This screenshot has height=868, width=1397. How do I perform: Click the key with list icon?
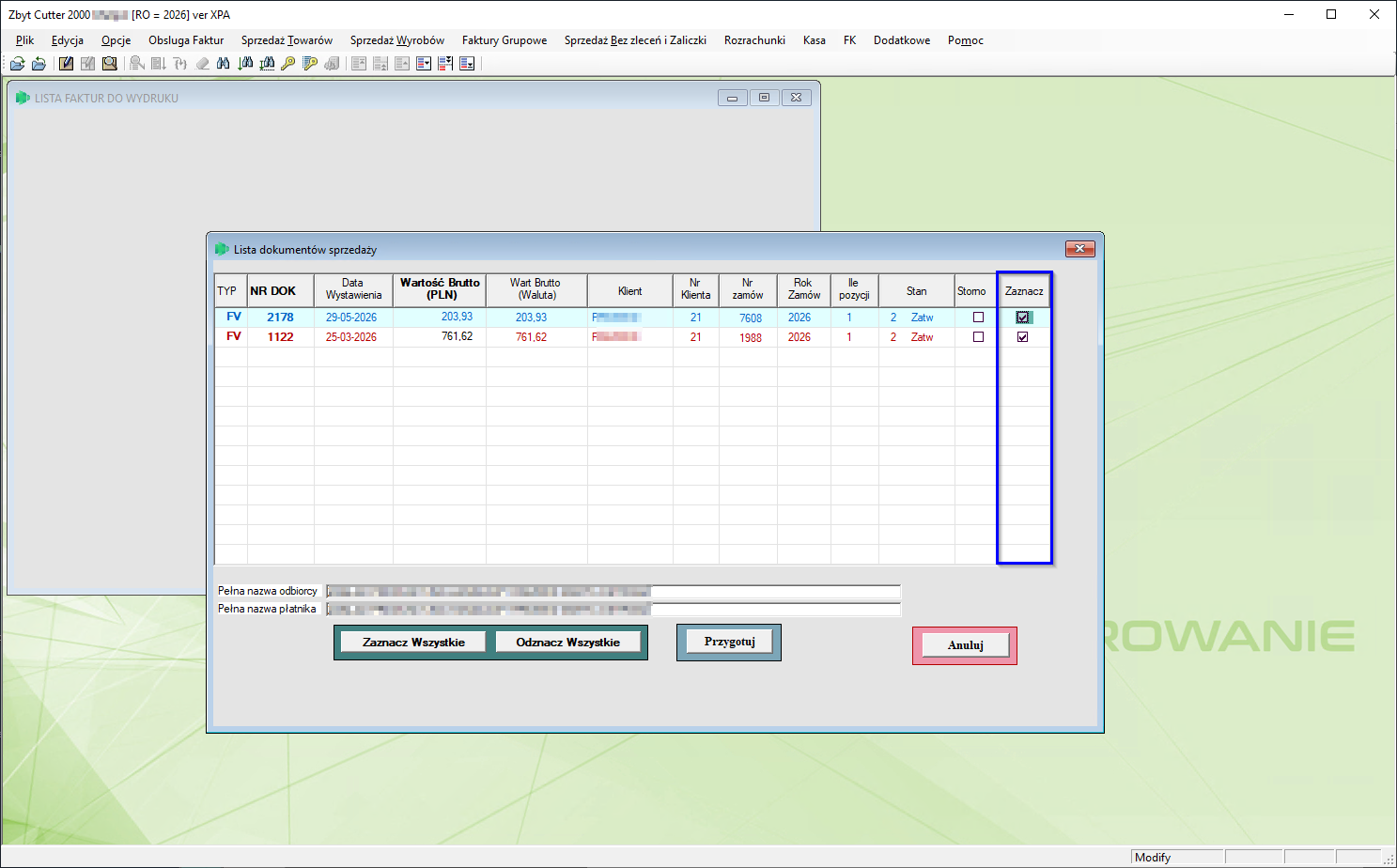tap(310, 64)
